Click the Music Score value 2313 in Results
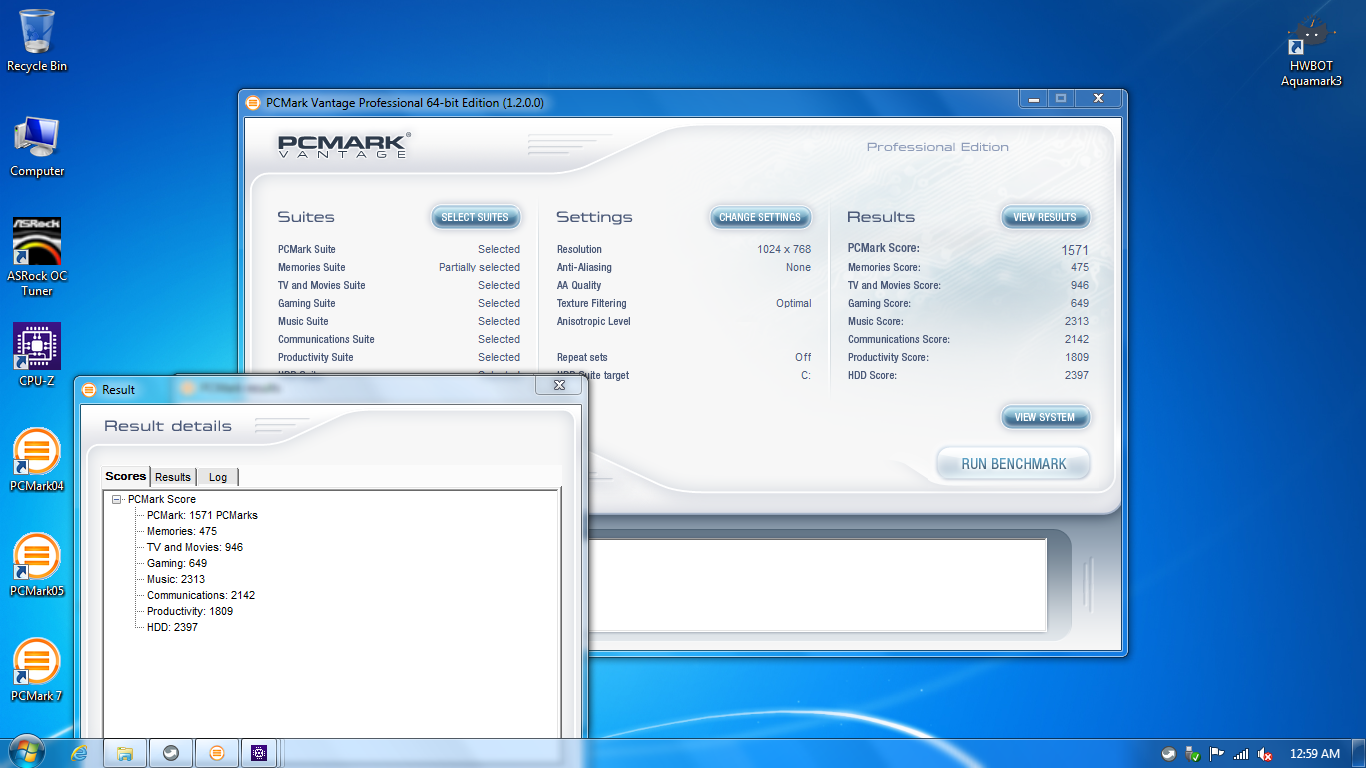1366x768 pixels. (1077, 321)
